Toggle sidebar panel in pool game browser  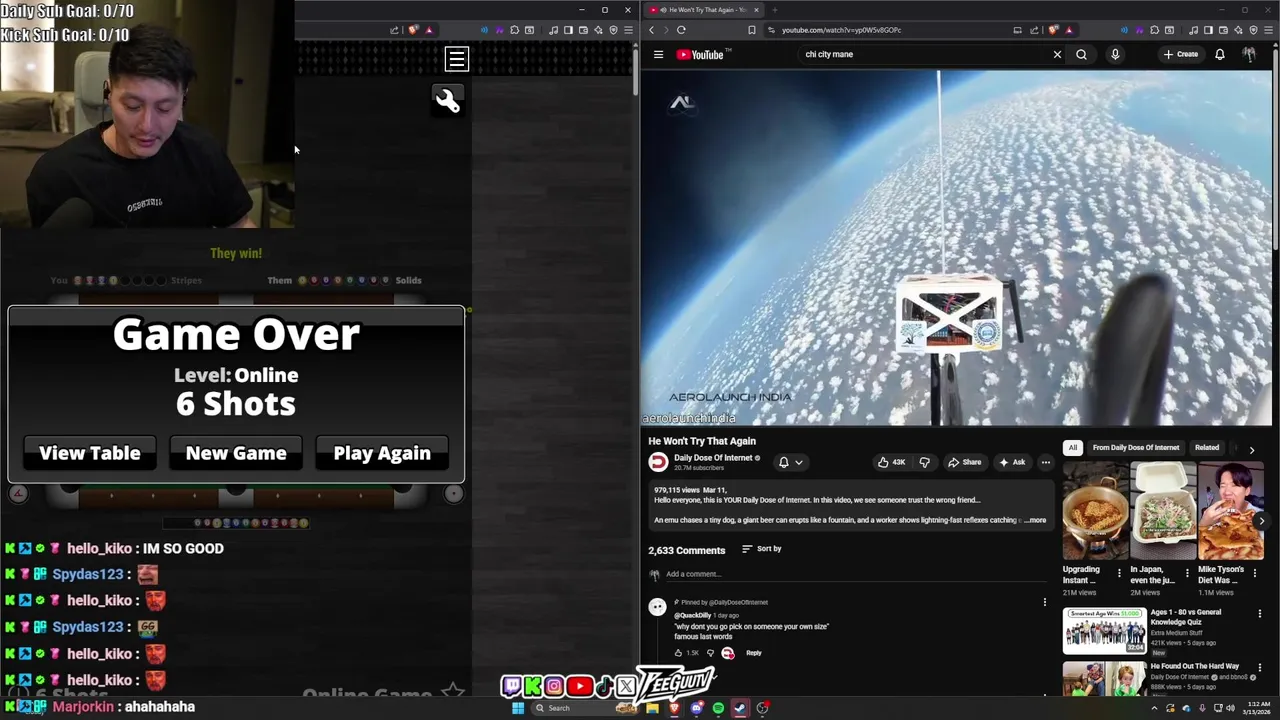click(x=568, y=30)
